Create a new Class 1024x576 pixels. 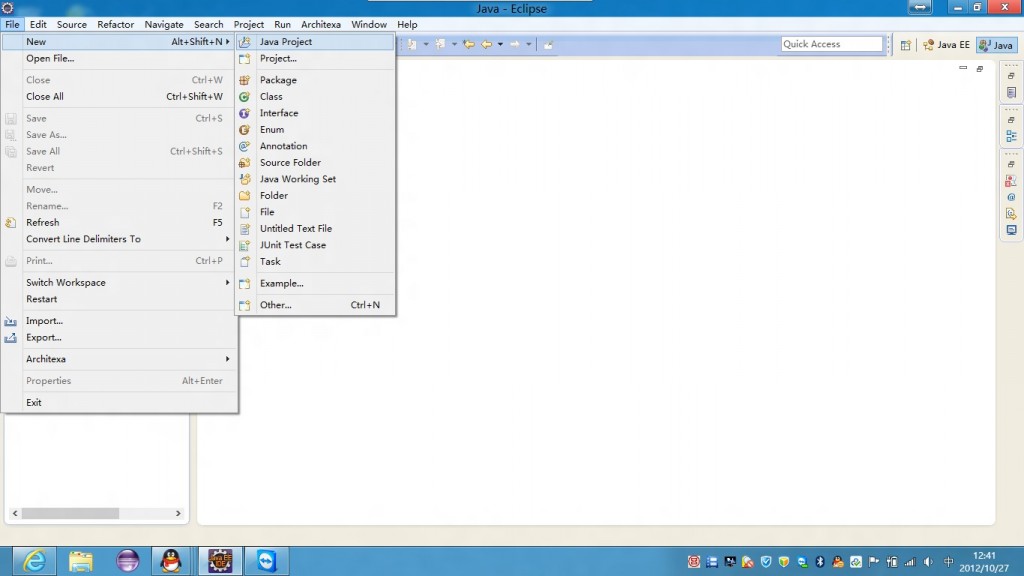click(315, 96)
